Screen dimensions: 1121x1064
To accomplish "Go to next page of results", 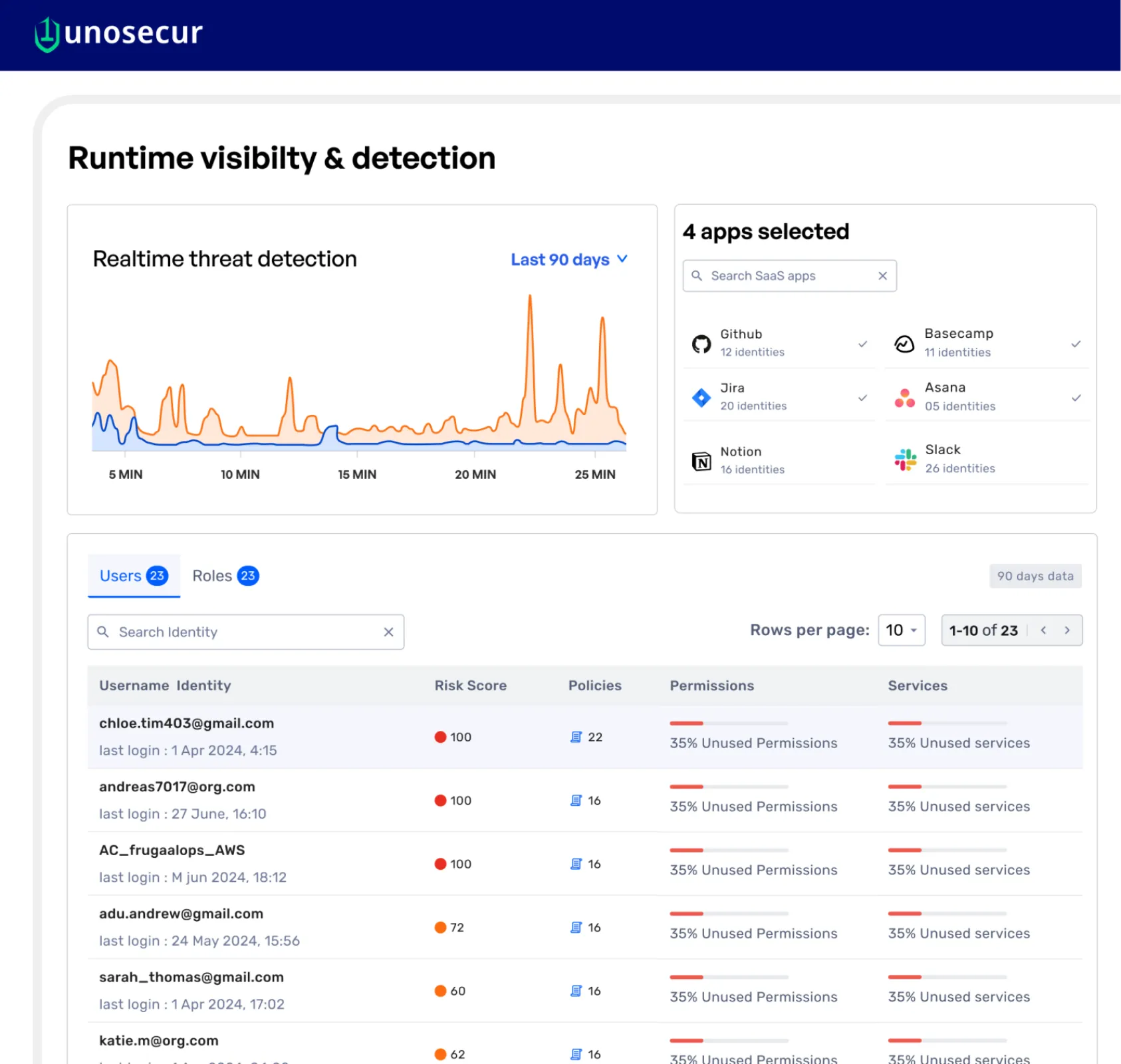I will click(x=1066, y=630).
